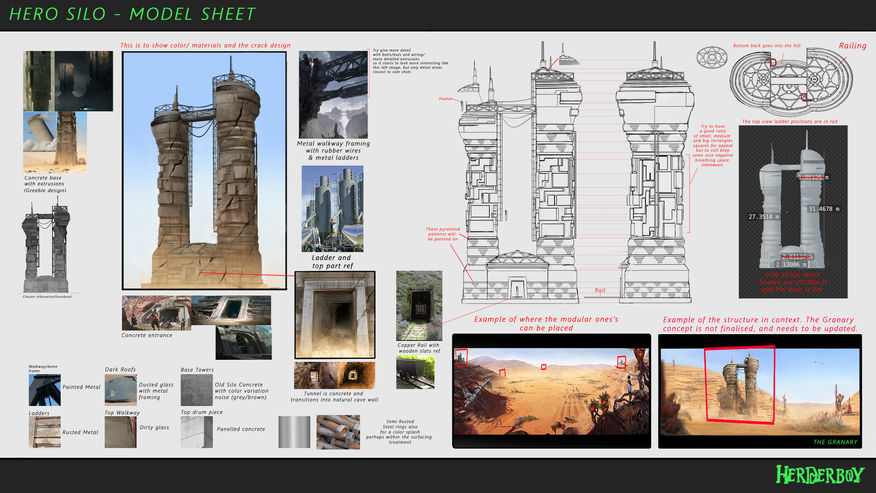Select The Granary context painting

click(x=760, y=391)
